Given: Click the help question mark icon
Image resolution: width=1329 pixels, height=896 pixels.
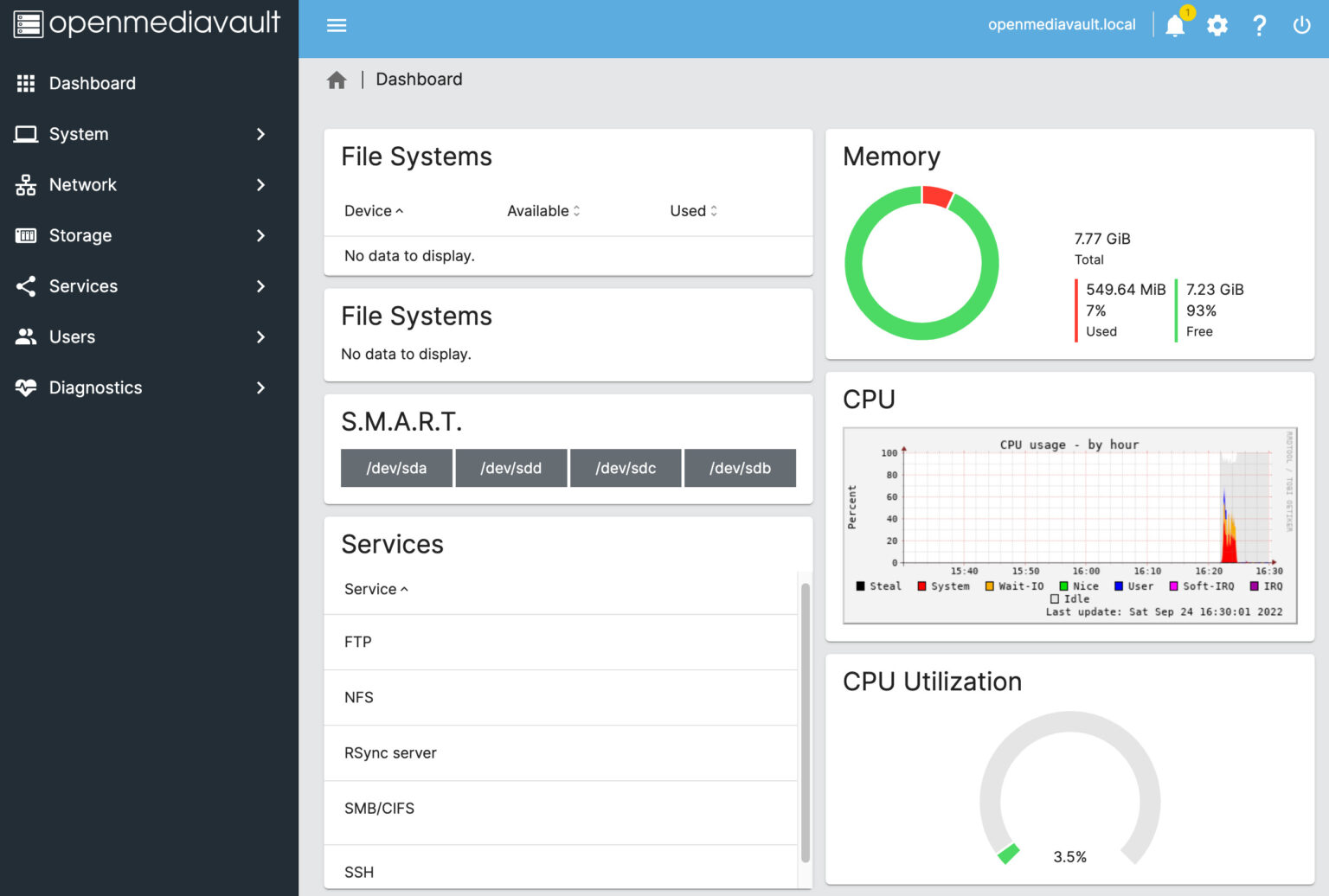Looking at the screenshot, I should coord(1259,25).
